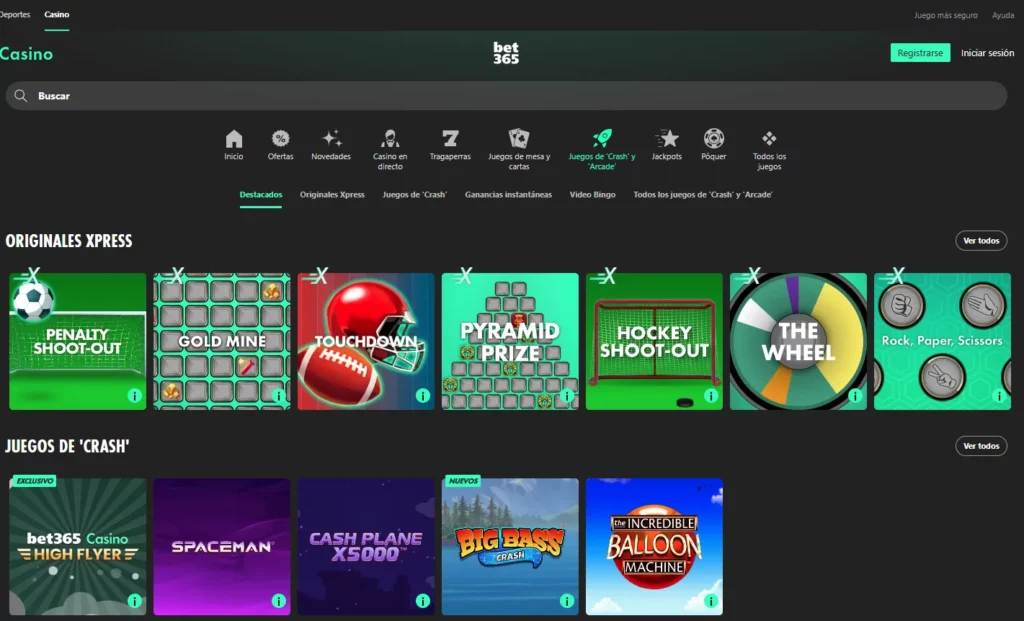Click the Registrarse button
Image resolution: width=1024 pixels, height=621 pixels.
(920, 53)
